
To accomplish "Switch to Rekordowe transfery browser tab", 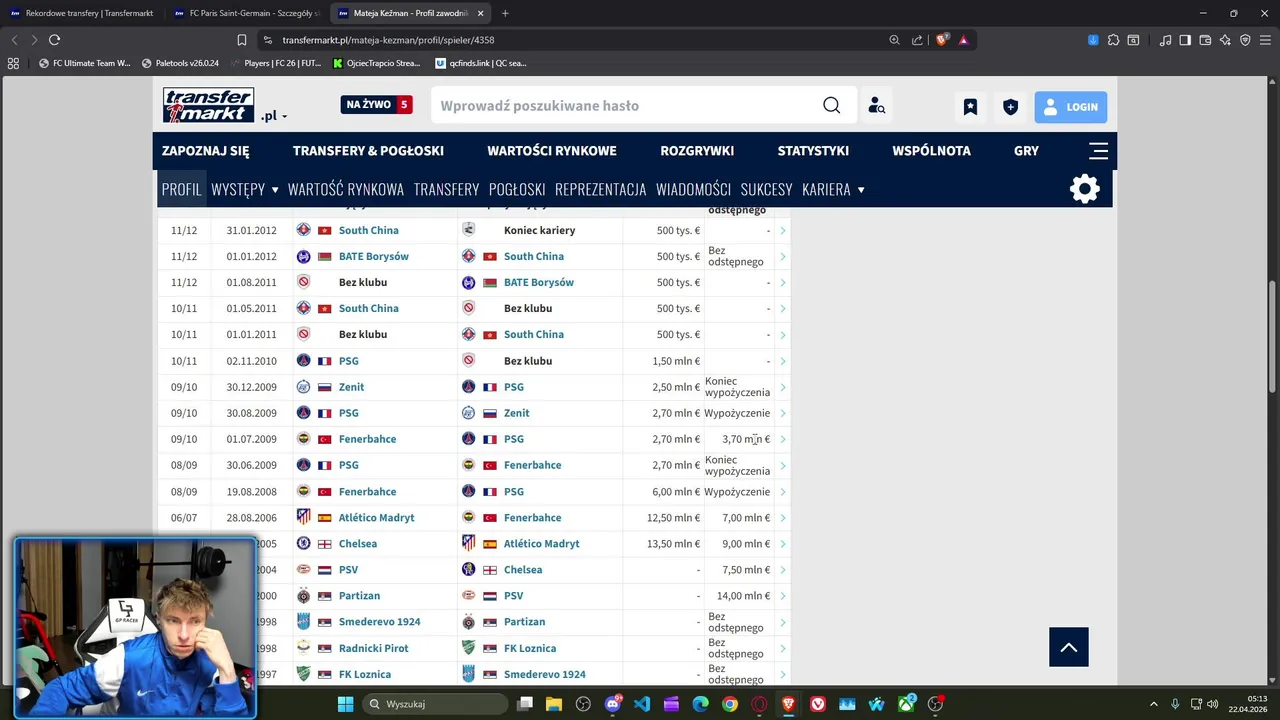I will point(82,13).
